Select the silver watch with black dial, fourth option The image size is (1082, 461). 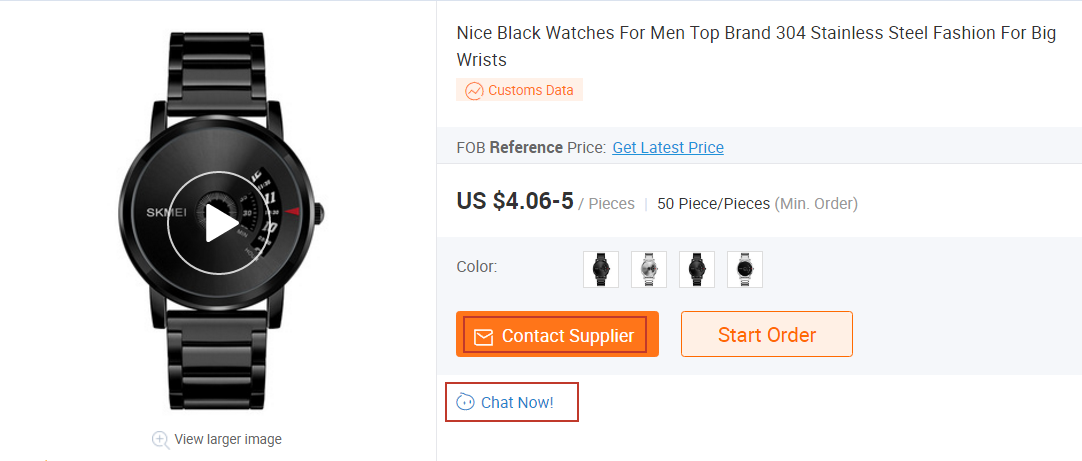[x=745, y=269]
